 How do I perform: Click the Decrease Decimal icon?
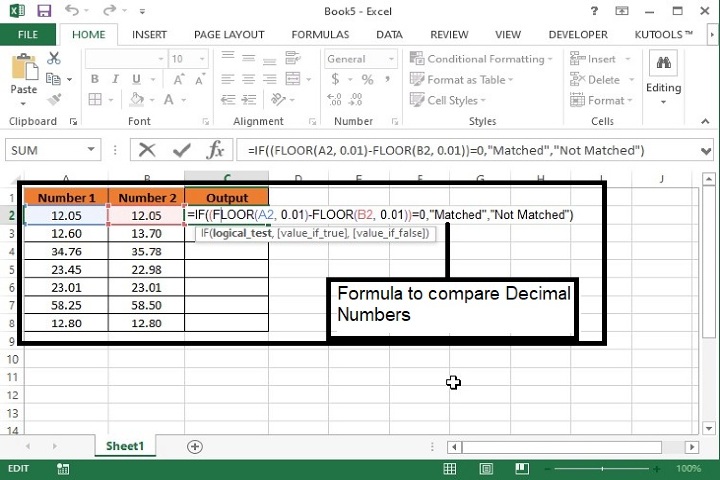(x=356, y=99)
